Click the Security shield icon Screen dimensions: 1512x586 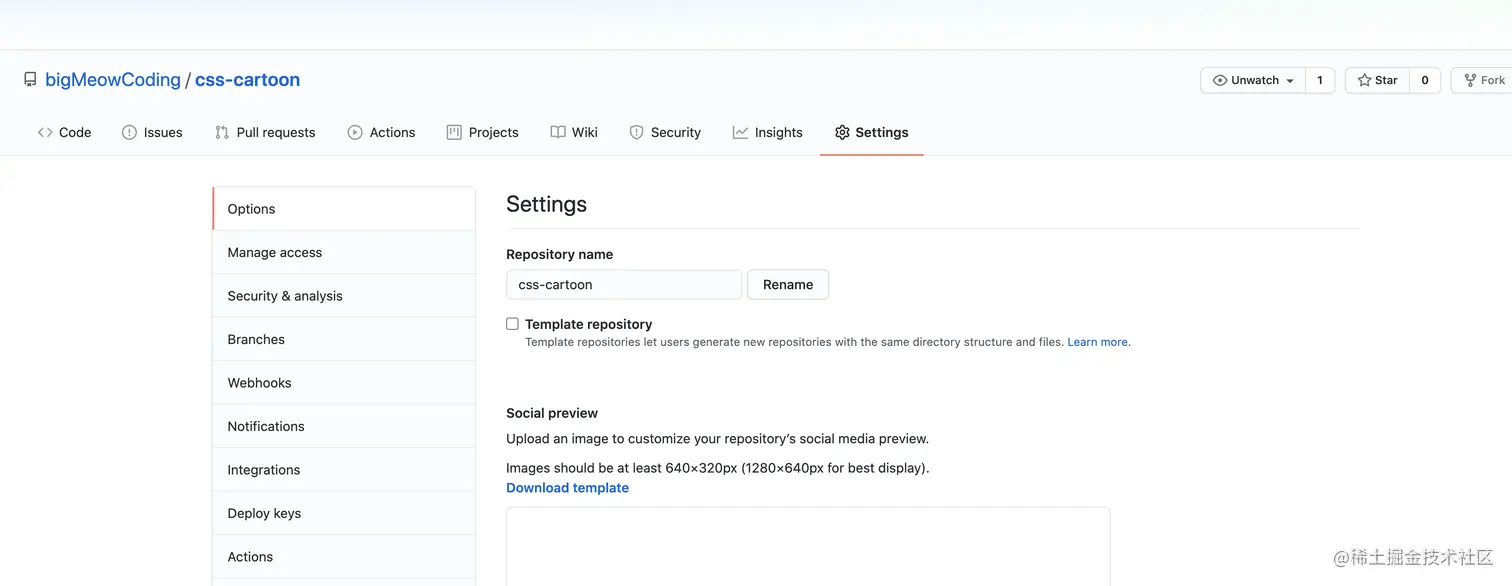tap(636, 132)
